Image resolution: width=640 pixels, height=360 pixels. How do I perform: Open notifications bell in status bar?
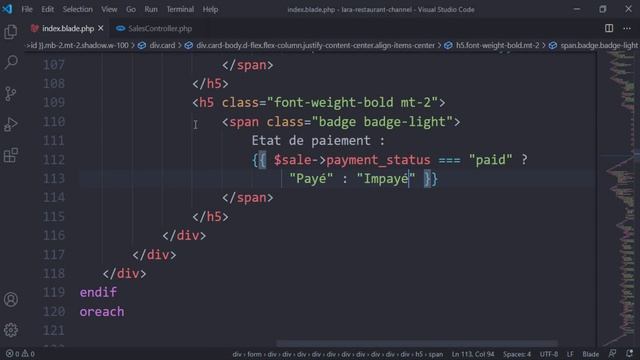click(x=629, y=353)
